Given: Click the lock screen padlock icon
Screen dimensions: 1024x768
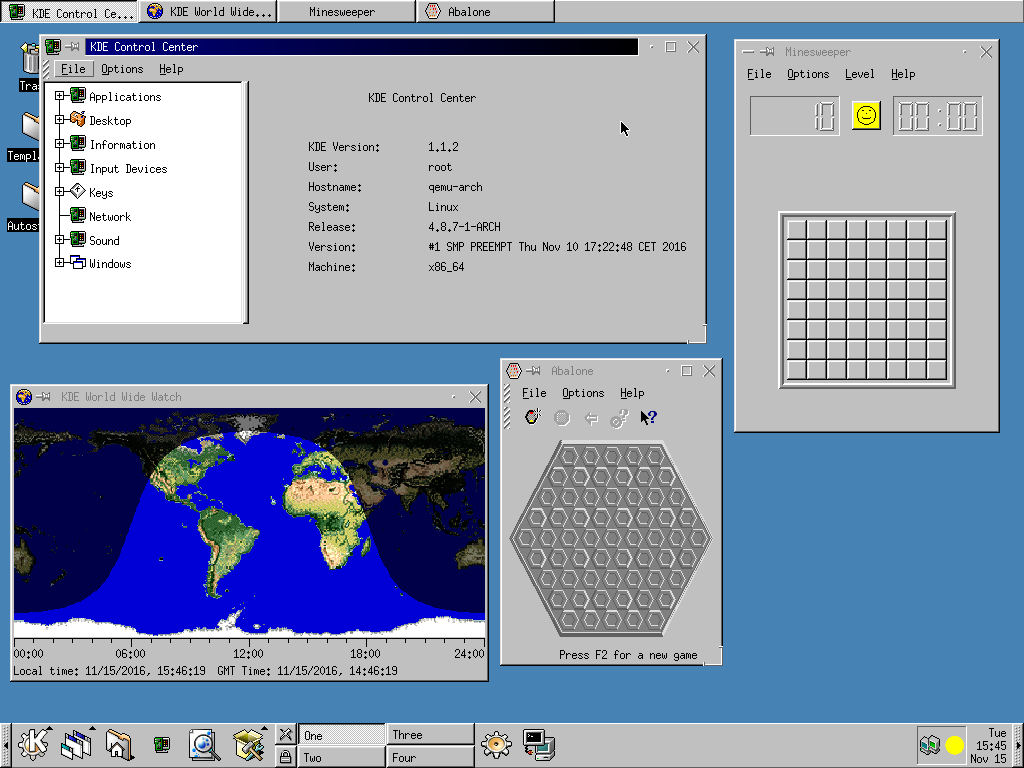Looking at the screenshot, I should [x=285, y=757].
